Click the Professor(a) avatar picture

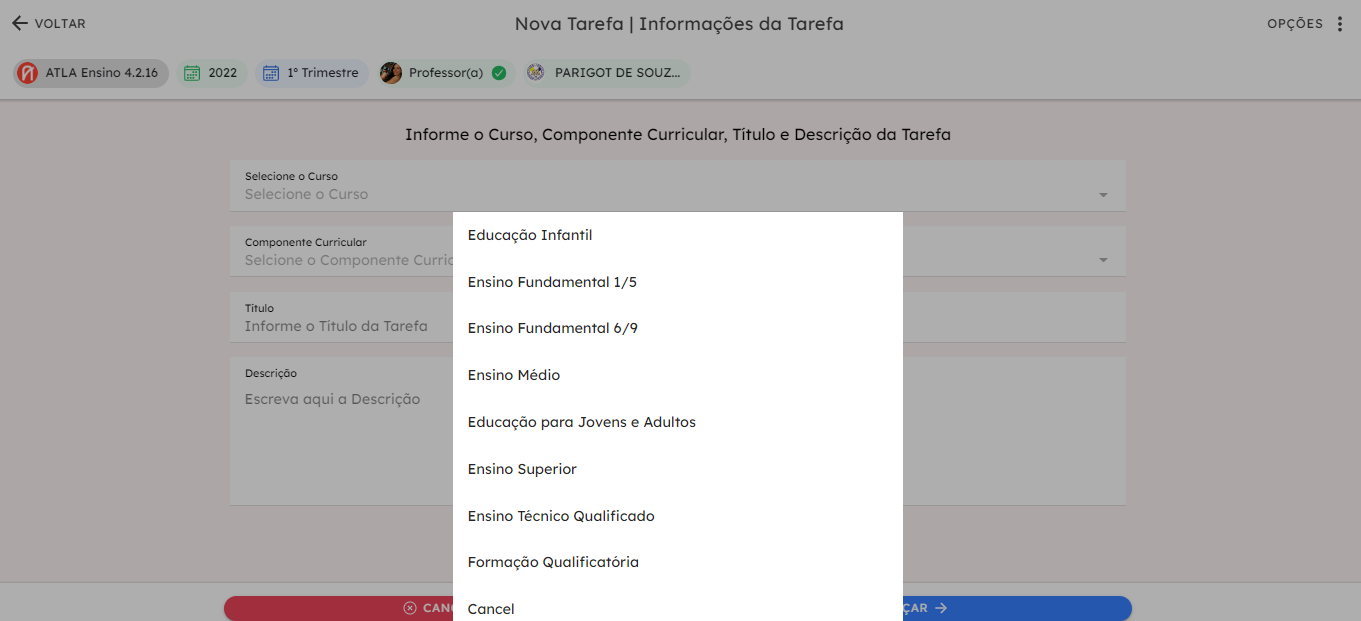[391, 73]
